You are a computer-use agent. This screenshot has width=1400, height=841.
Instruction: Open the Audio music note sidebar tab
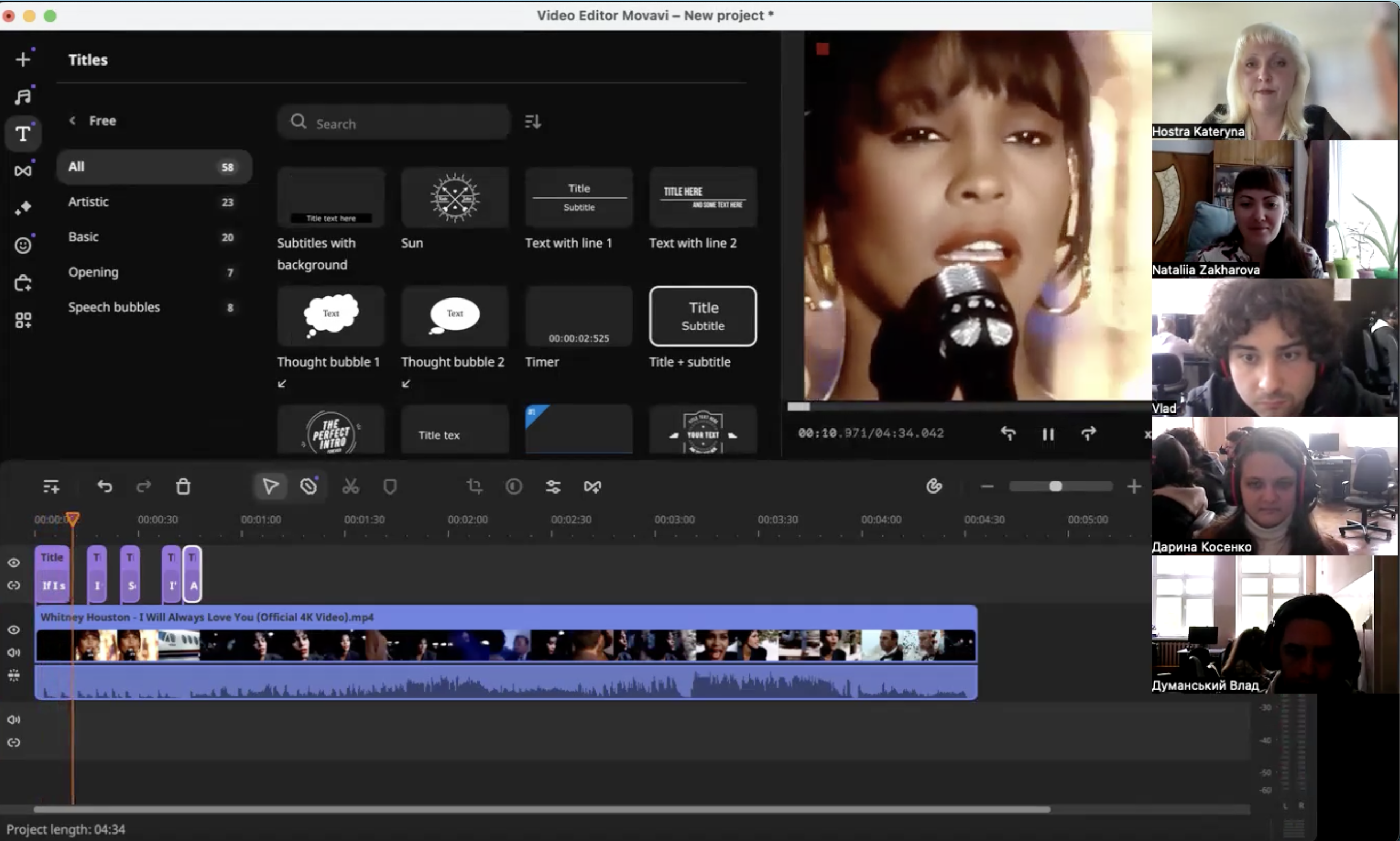tap(23, 96)
